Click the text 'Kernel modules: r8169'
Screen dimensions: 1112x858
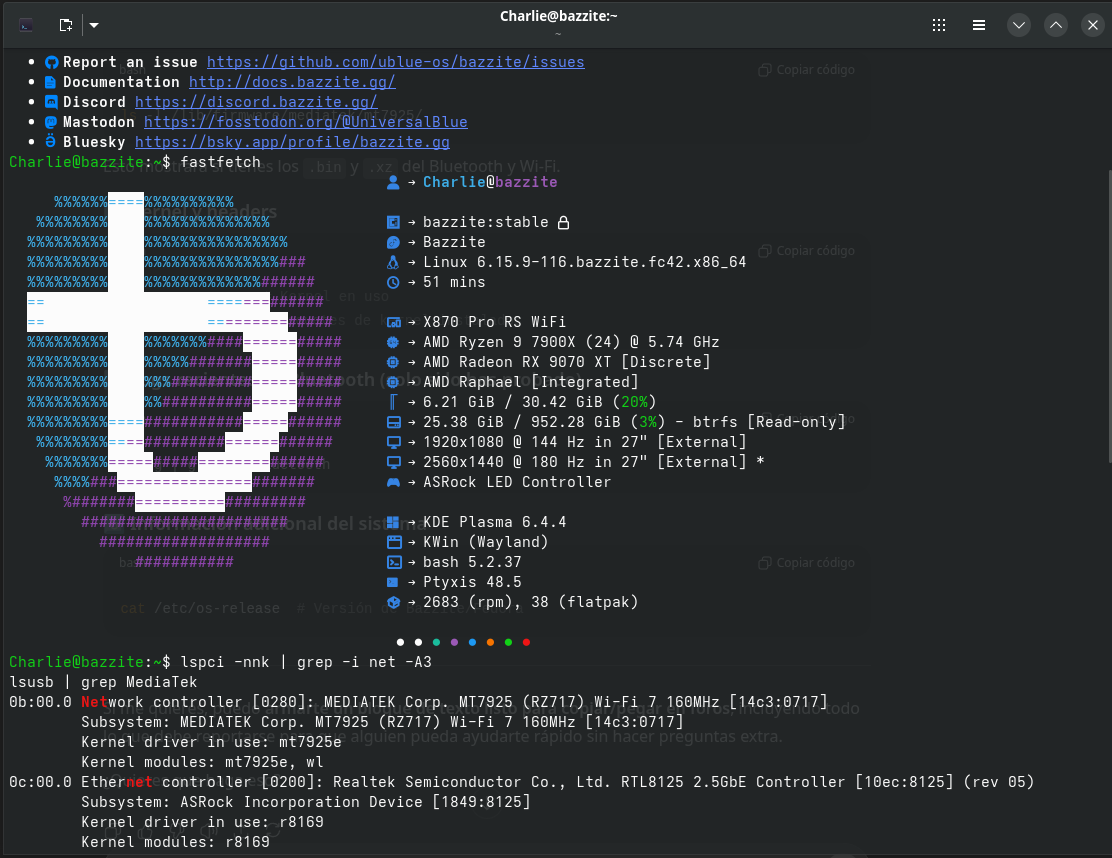tap(175, 842)
